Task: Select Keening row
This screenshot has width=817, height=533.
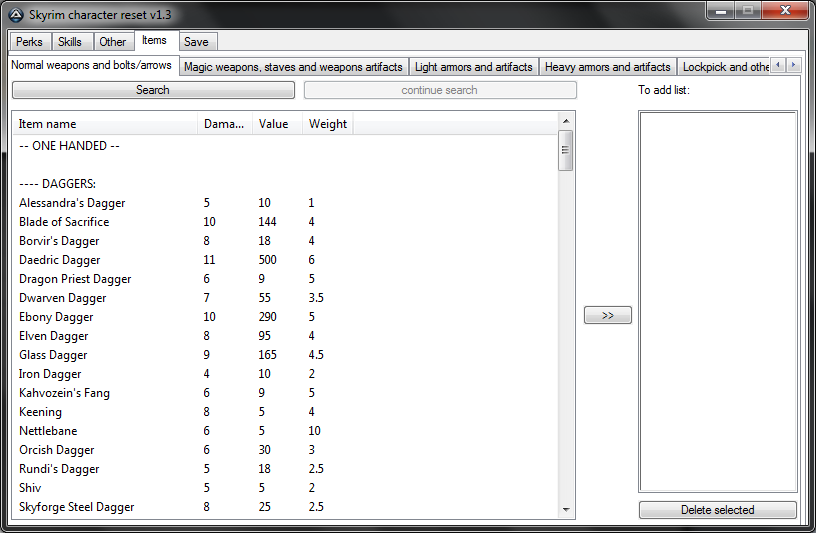Action: [x=285, y=412]
